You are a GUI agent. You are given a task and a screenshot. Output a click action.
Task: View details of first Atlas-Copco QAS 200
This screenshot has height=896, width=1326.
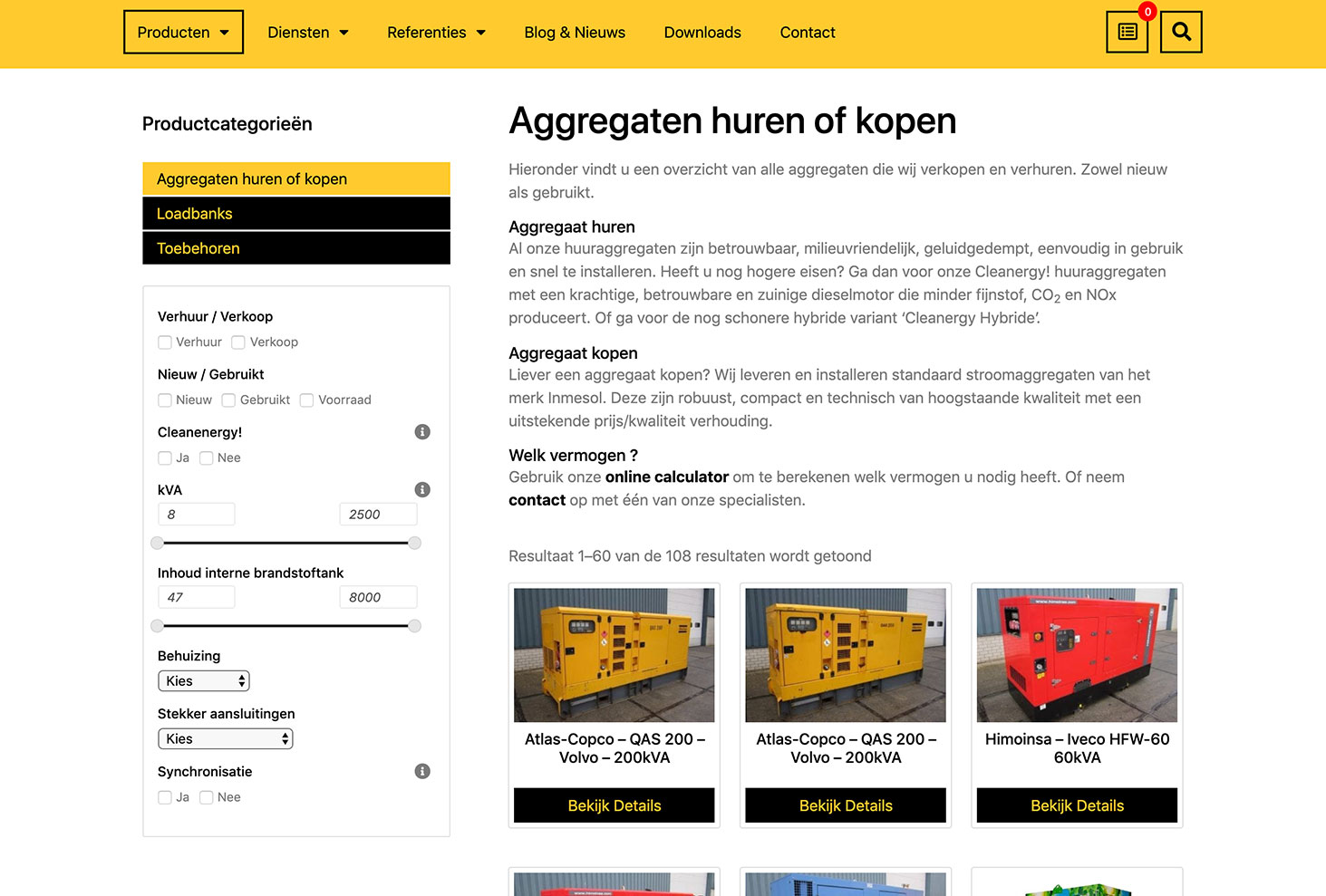(615, 805)
